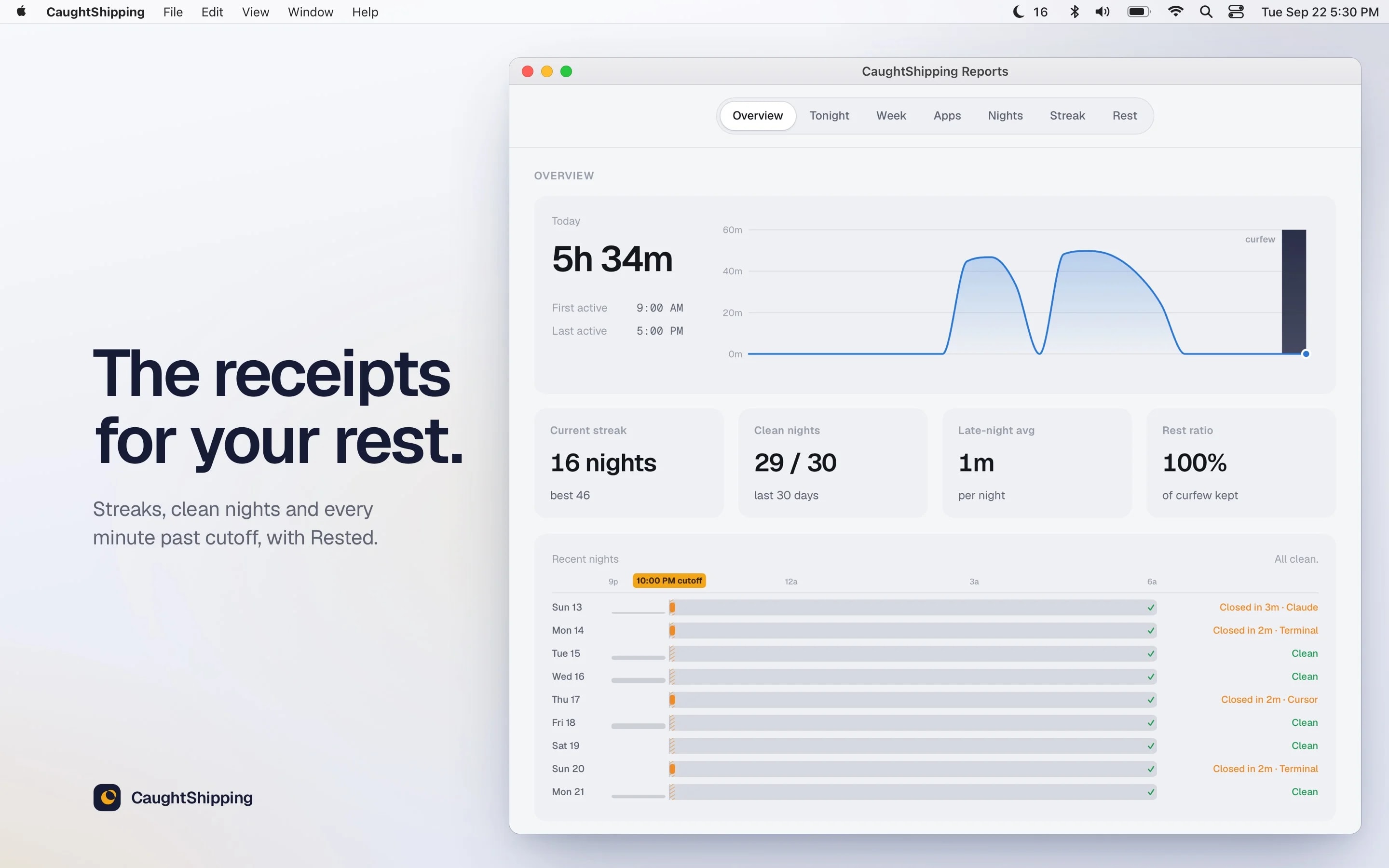Click the volume speaker icon
The image size is (1389, 868).
(1102, 12)
